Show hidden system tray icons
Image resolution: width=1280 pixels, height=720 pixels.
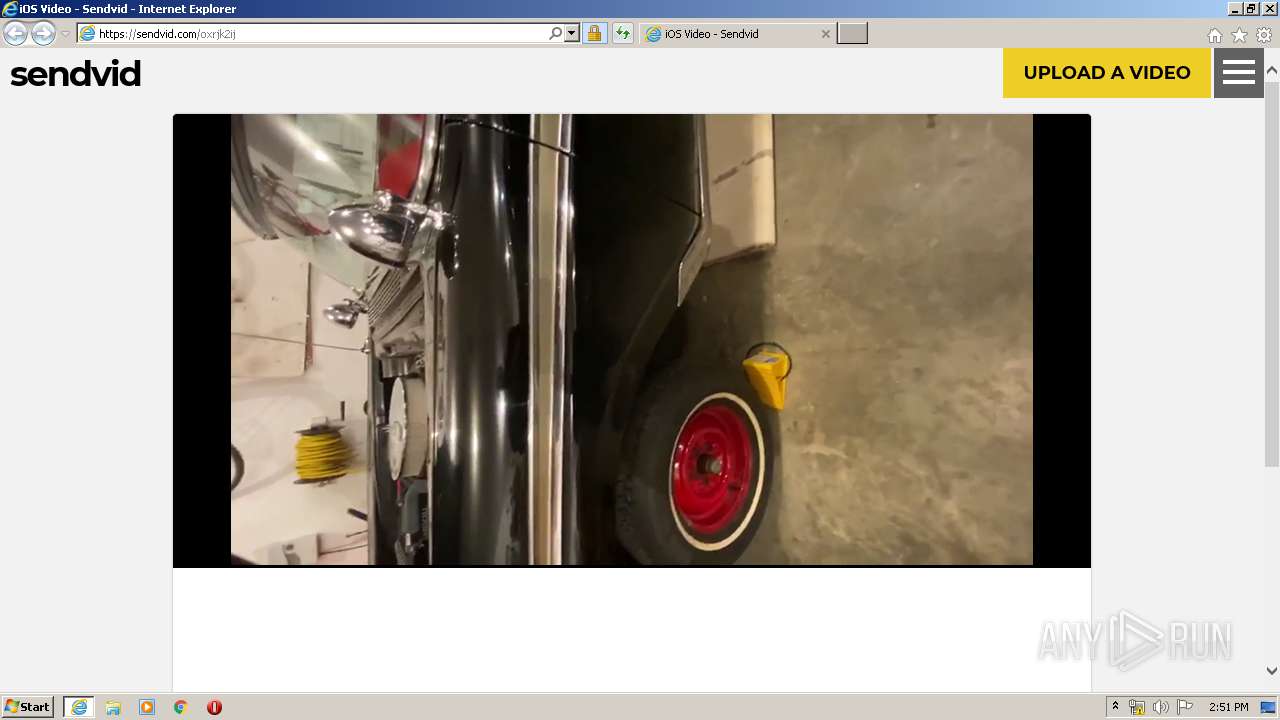[x=1115, y=707]
